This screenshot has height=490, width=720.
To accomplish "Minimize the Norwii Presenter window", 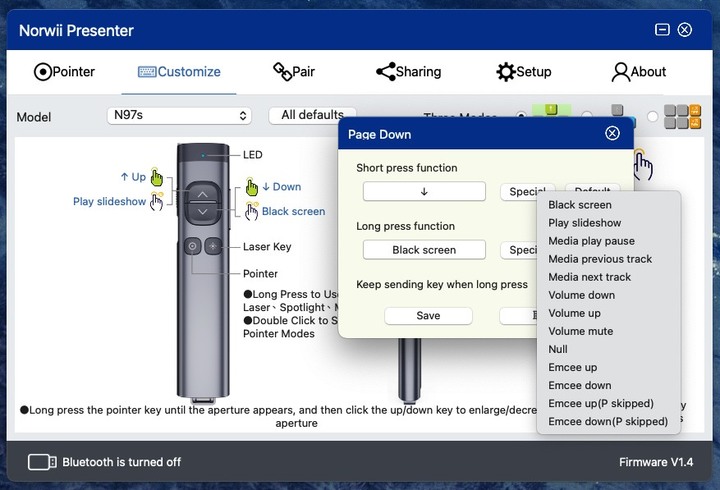I will point(662,30).
